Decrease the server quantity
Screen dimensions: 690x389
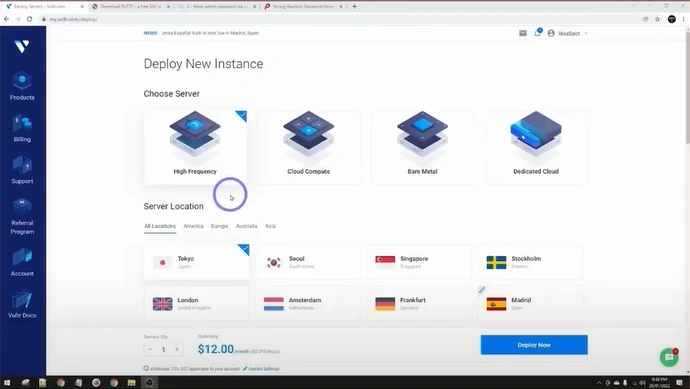[150, 349]
